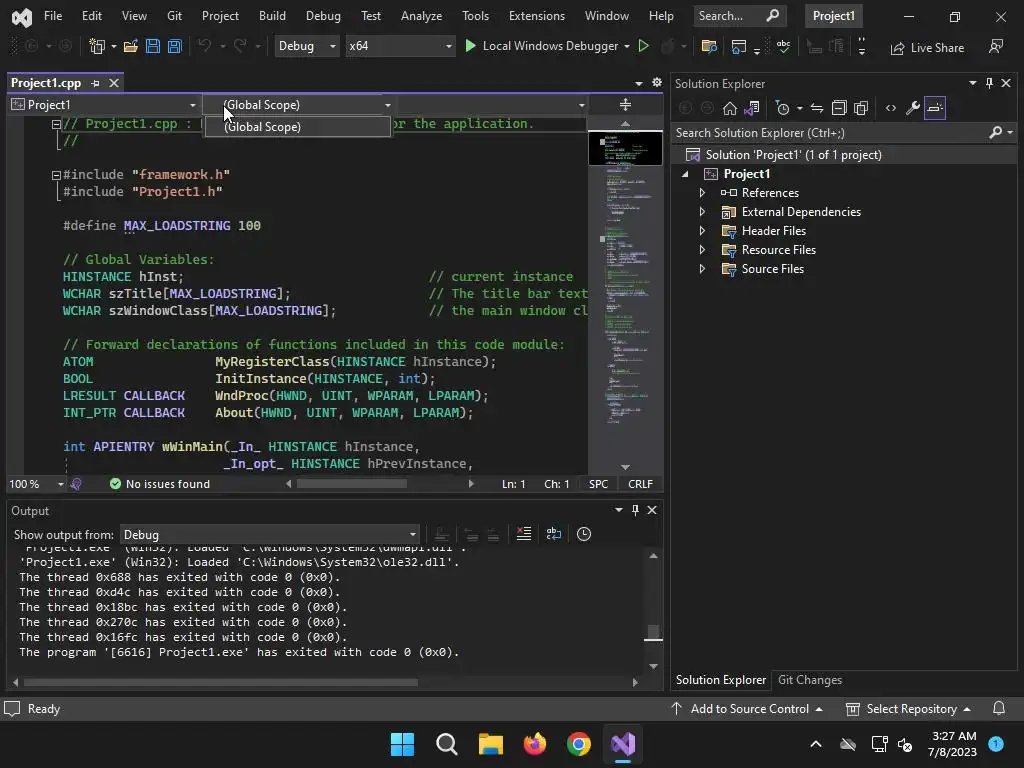The width and height of the screenshot is (1024, 768).
Task: Open File Explorer from the taskbar
Action: (x=490, y=744)
